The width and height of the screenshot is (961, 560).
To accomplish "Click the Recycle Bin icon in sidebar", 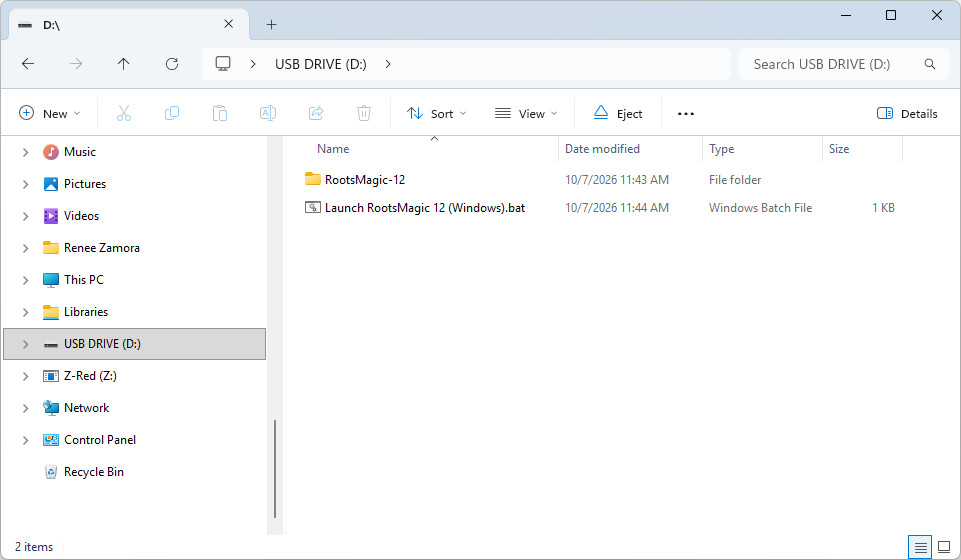I will (51, 472).
